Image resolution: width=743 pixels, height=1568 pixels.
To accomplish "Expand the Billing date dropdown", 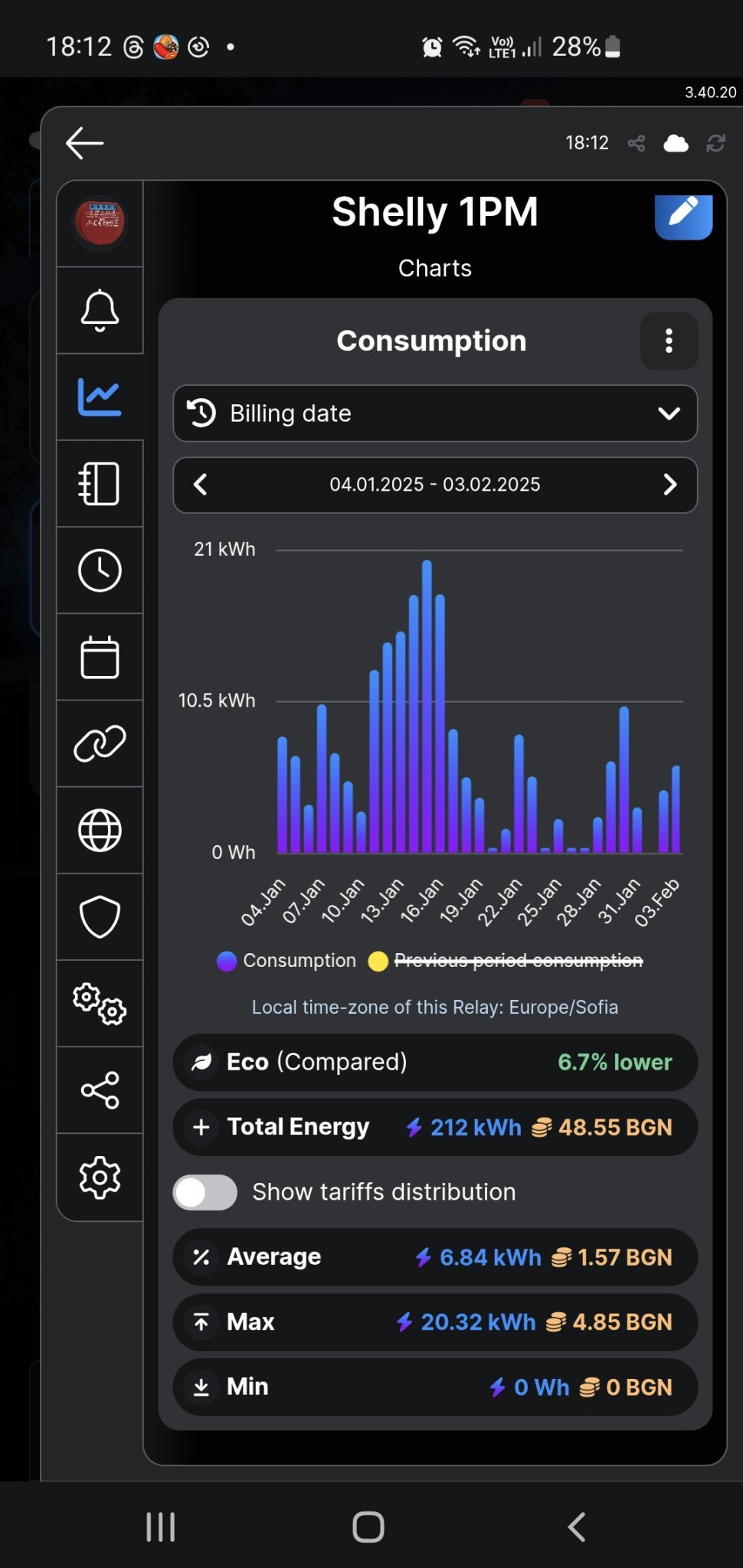I will point(435,413).
